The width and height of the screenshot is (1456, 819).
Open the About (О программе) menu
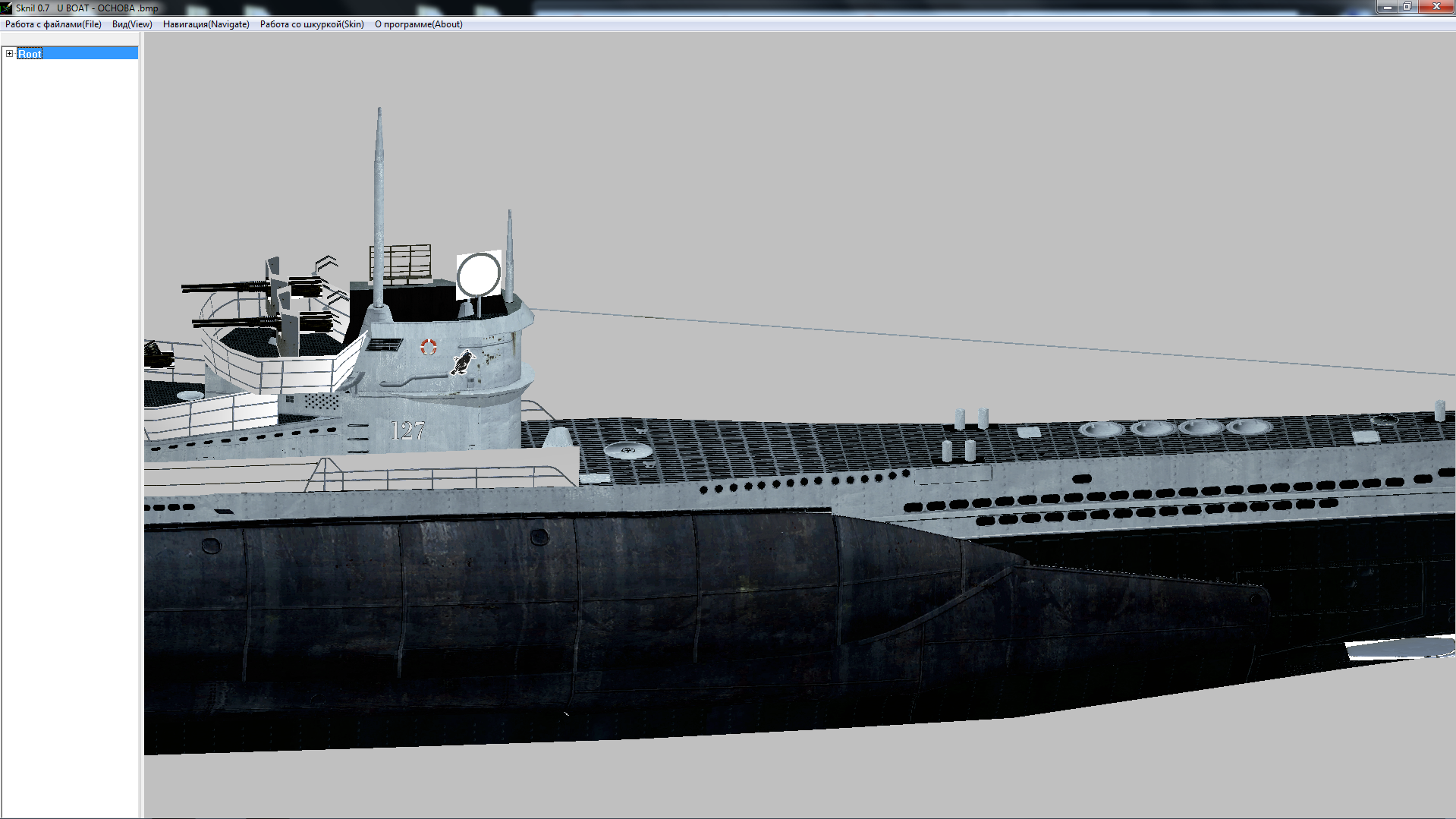tap(418, 24)
